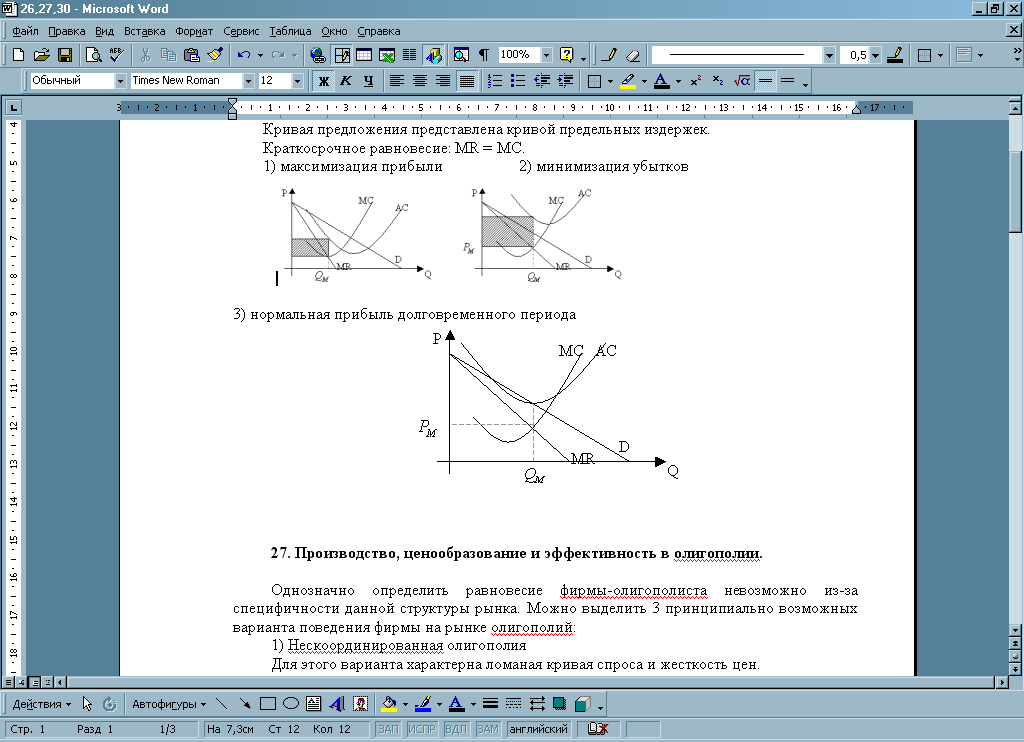Screen dimensions: 1024x742
Task: Open the 100% zoom dropdown
Action: point(547,55)
